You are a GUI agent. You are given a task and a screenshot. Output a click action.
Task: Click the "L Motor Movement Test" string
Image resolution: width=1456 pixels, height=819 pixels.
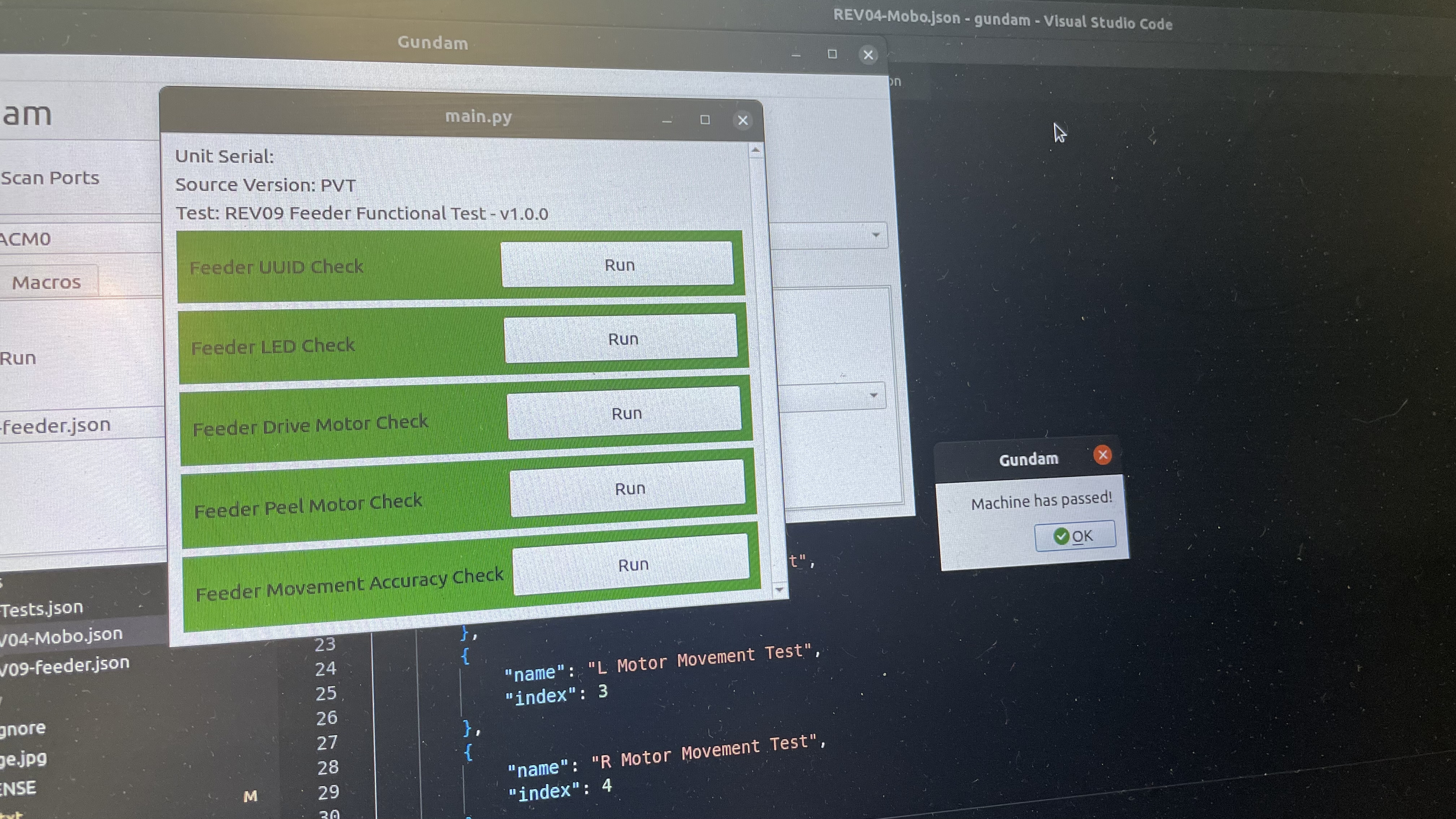point(700,659)
